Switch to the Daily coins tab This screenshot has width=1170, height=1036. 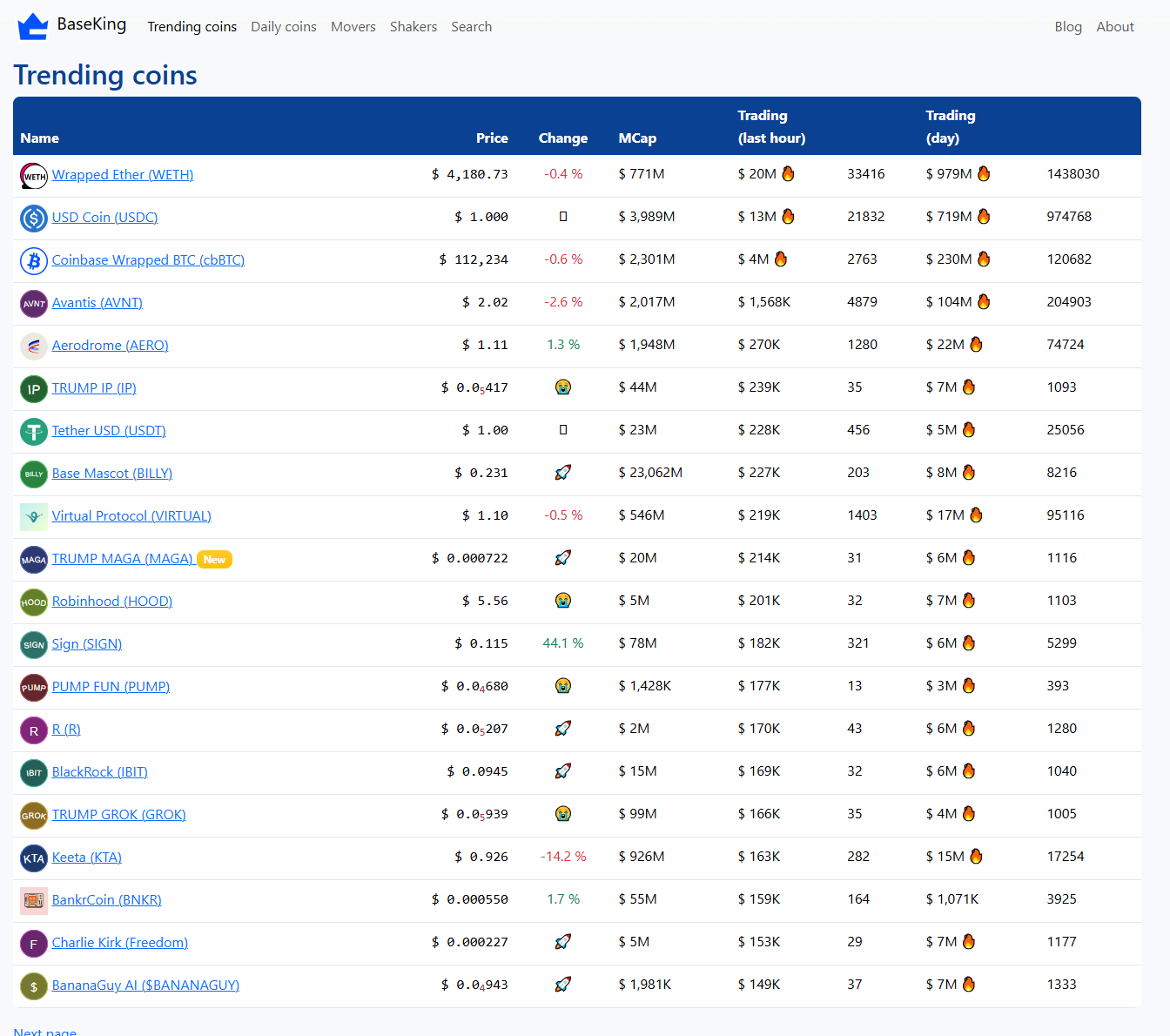coord(284,27)
